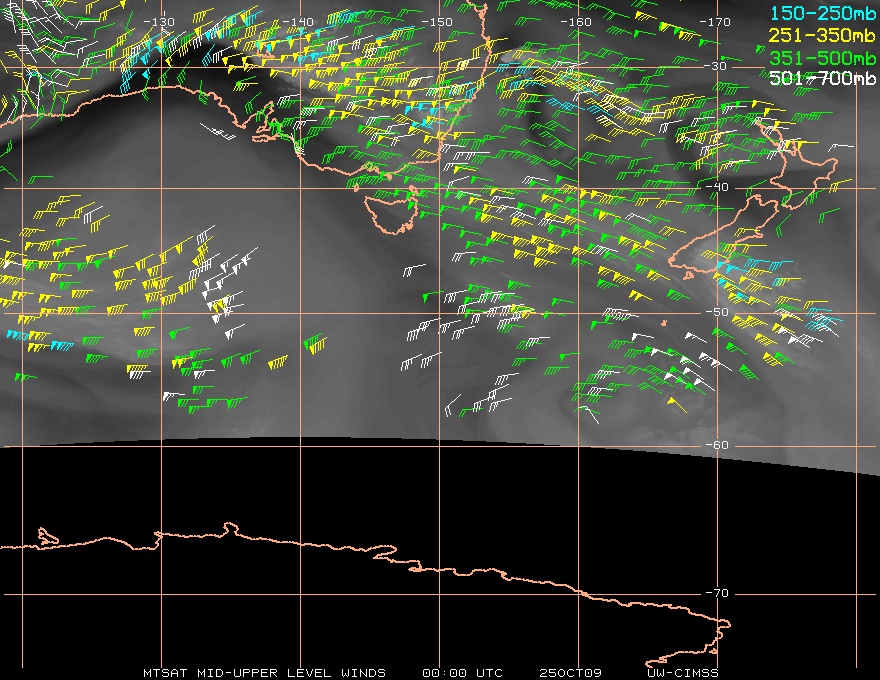Click the 25OCT09 date text
The height and width of the screenshot is (680, 880).
tap(570, 673)
